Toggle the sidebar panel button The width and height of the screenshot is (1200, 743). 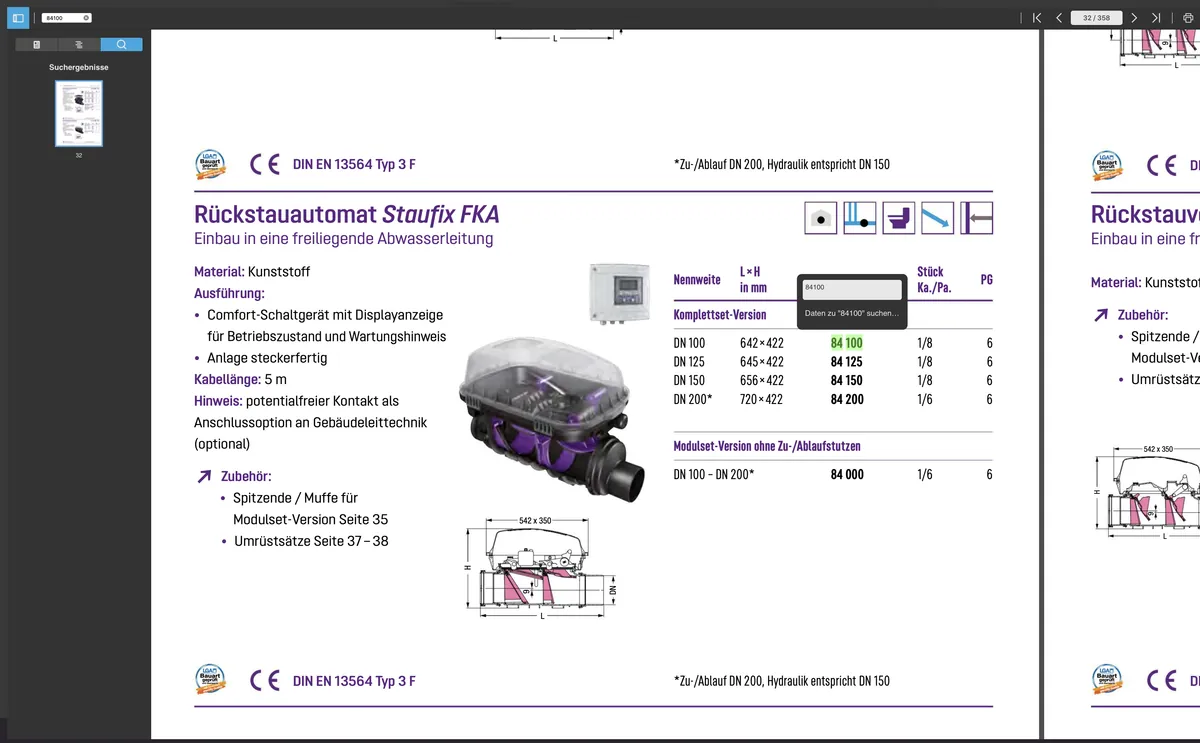point(18,18)
